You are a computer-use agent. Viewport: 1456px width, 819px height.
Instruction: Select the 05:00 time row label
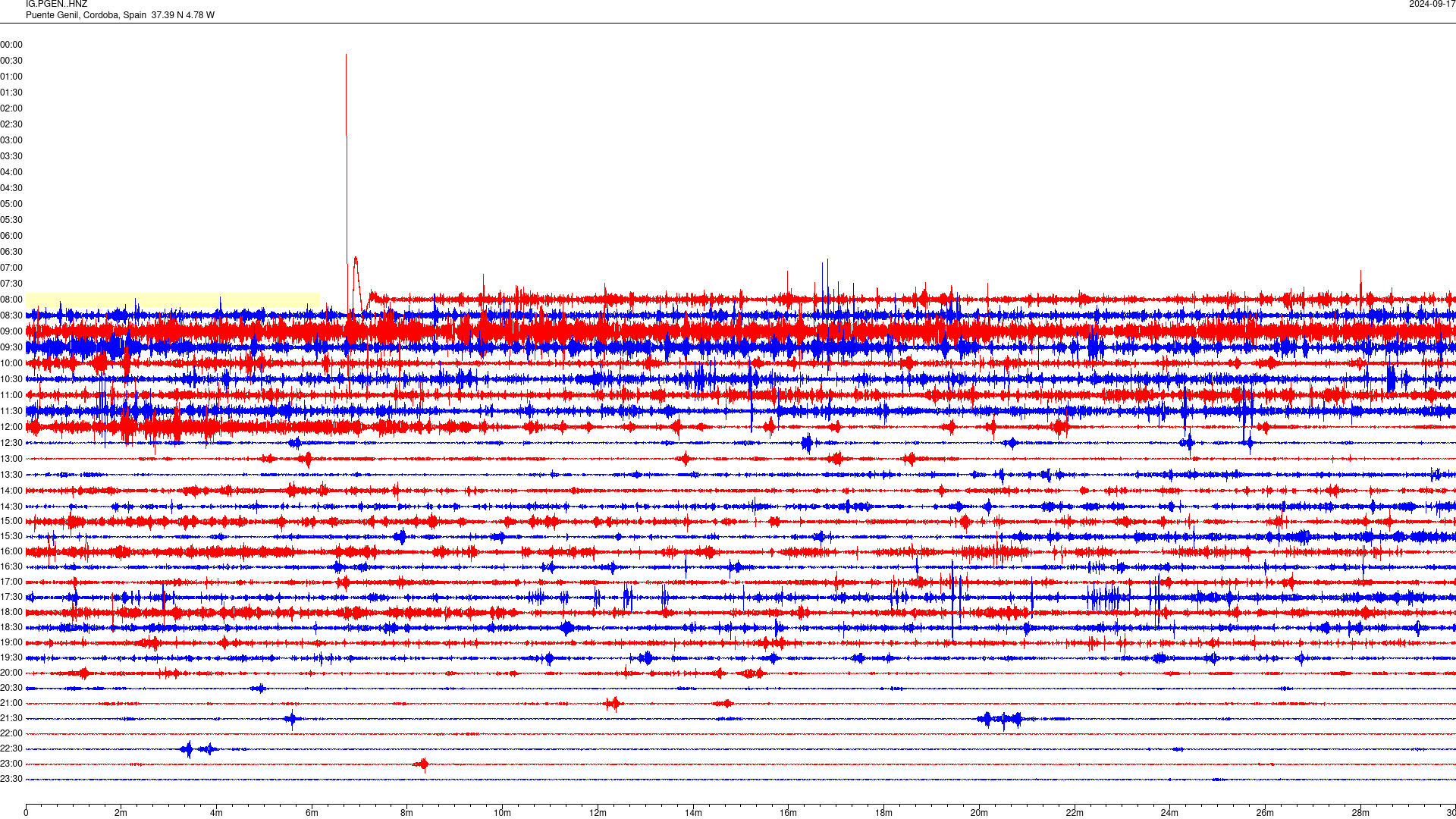click(11, 204)
